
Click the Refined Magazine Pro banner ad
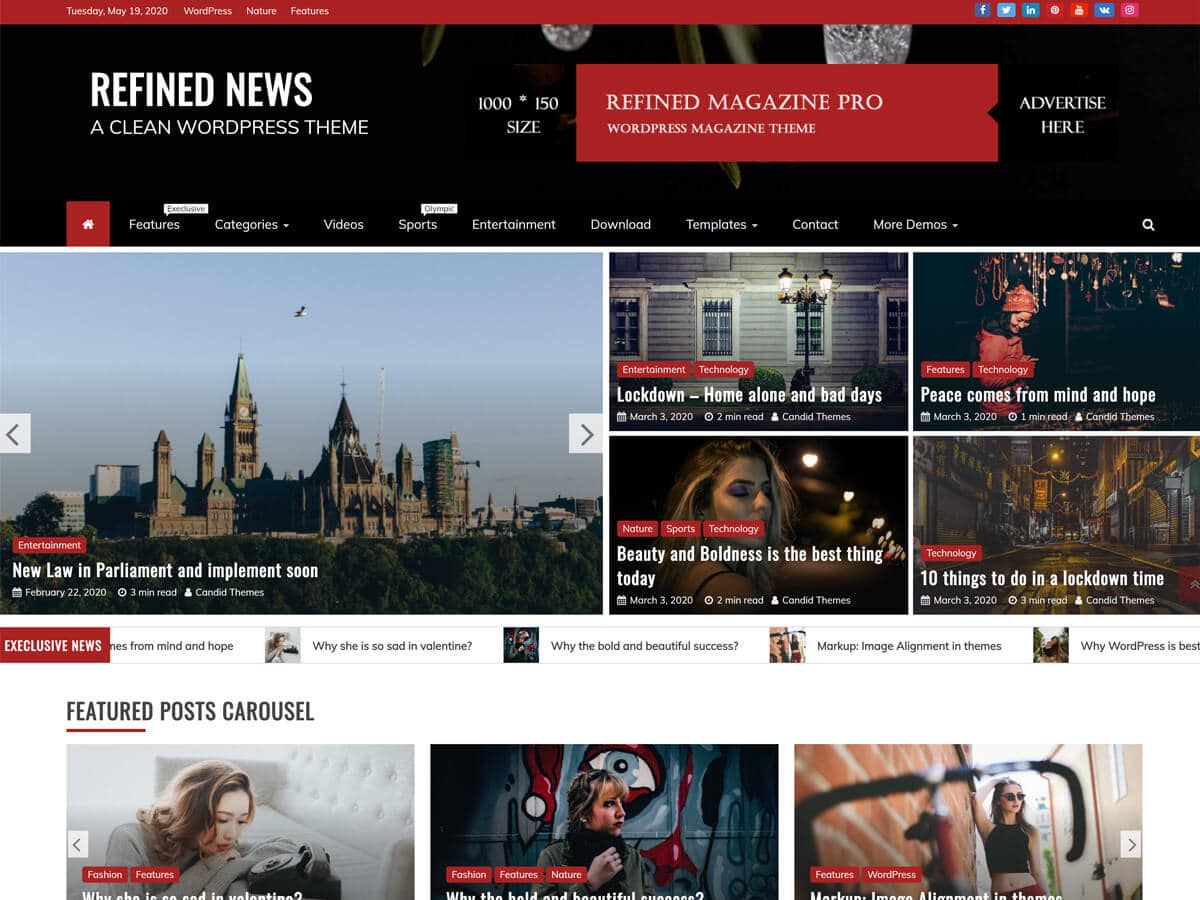click(786, 113)
